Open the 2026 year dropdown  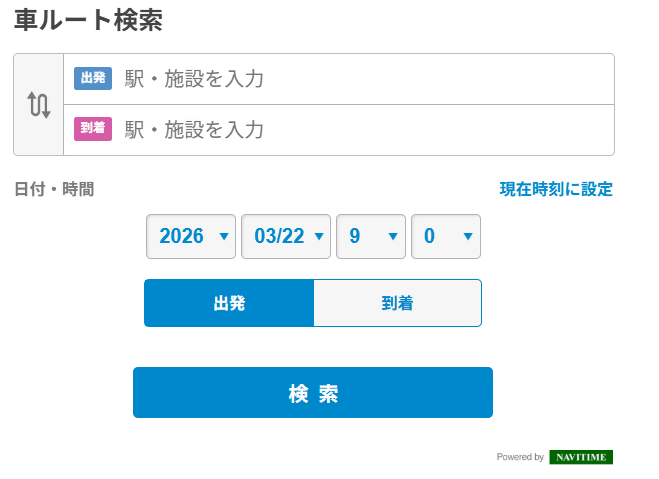tap(190, 237)
